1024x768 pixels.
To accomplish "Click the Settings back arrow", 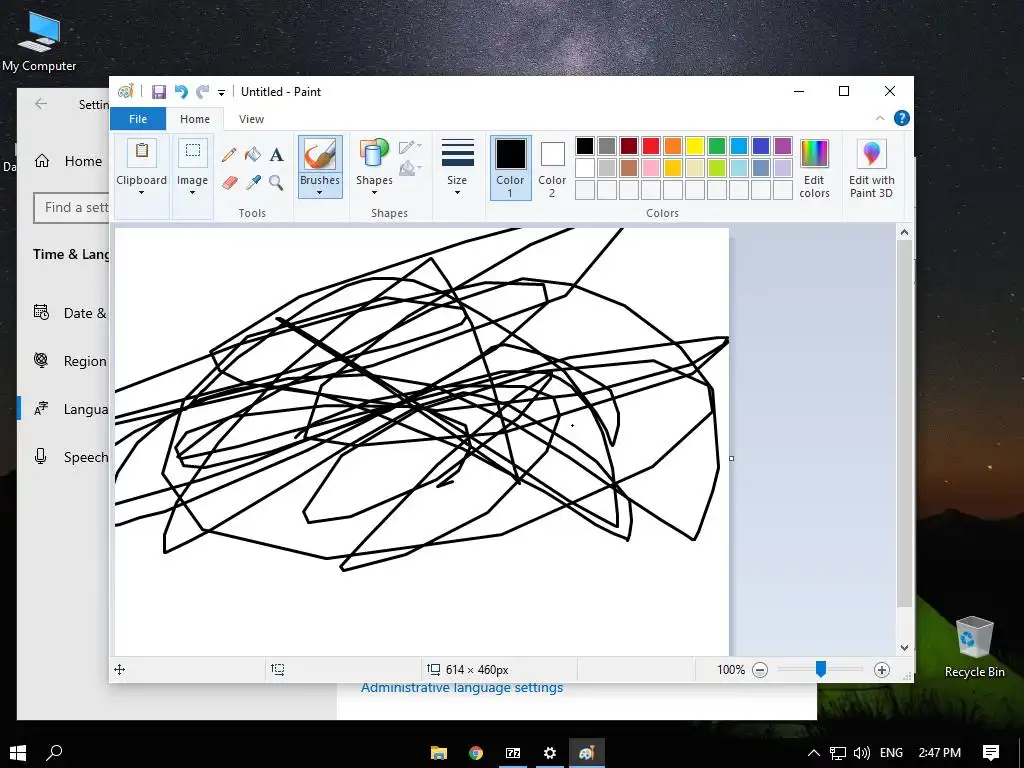I will pyautogui.click(x=41, y=104).
